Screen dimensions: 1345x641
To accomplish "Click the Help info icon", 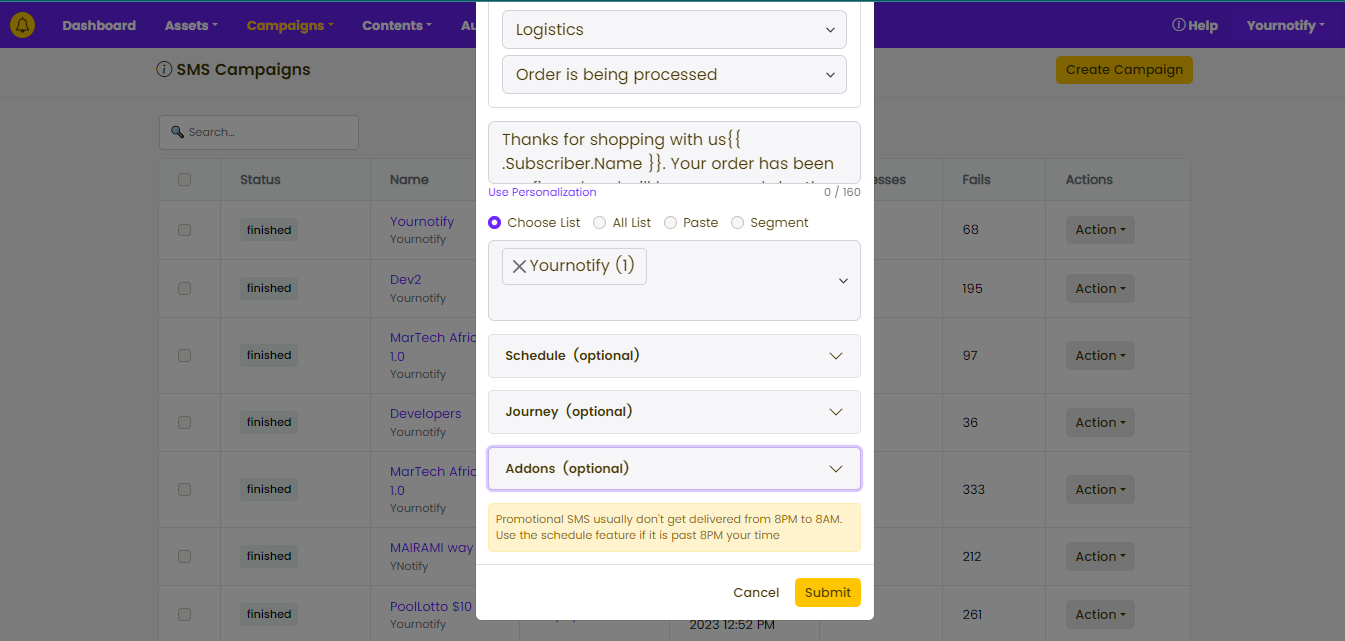I will 1178,25.
